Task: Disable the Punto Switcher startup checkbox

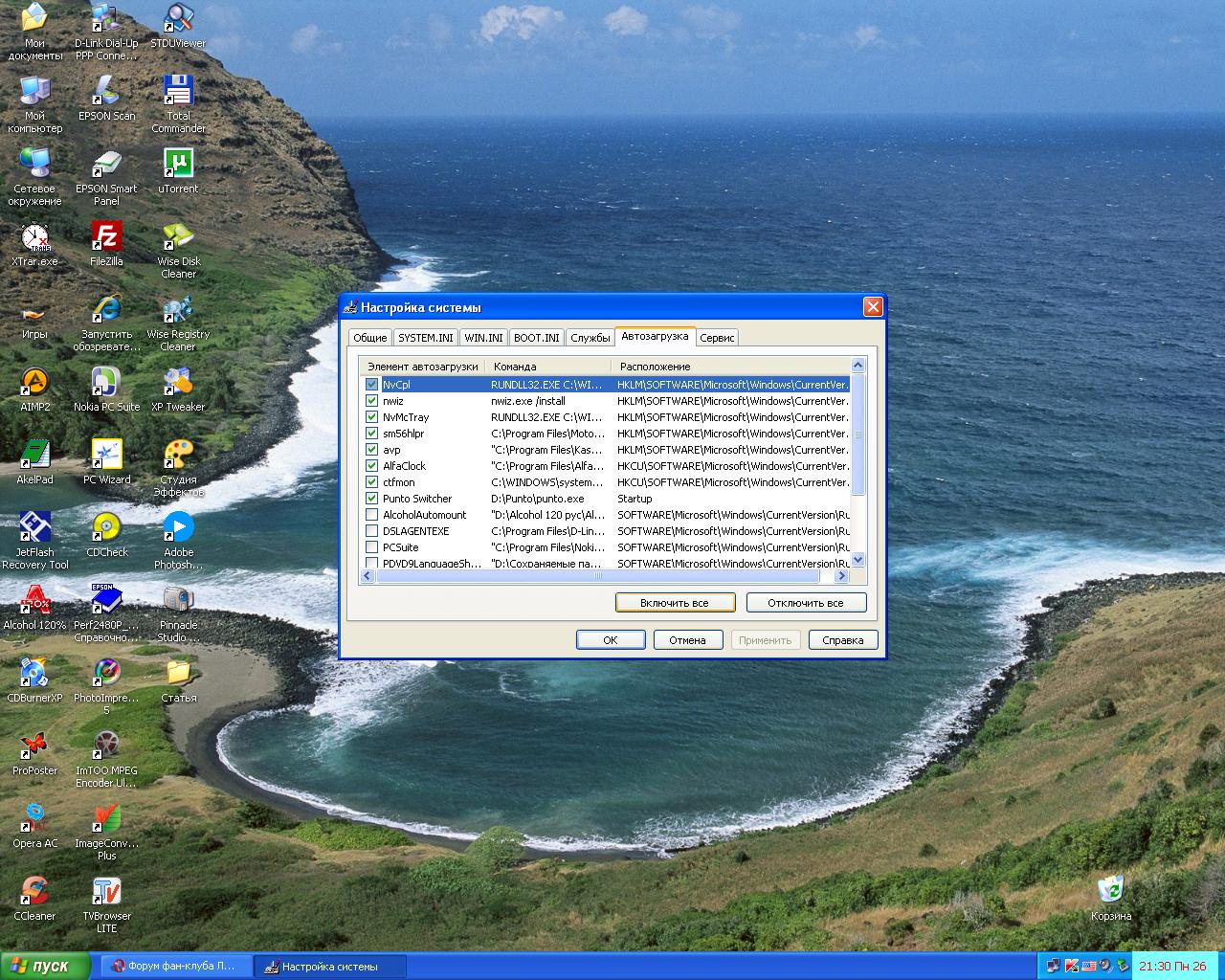Action: point(371,499)
